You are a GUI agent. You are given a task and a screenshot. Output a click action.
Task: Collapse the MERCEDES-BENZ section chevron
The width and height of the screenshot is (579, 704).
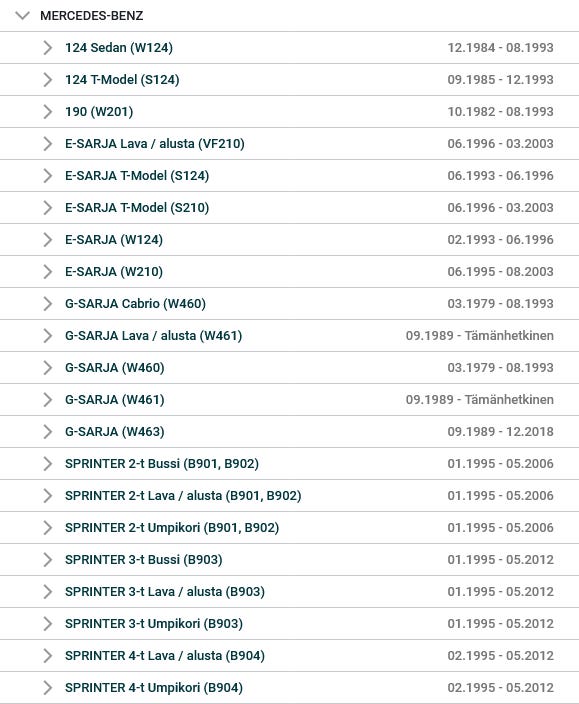pyautogui.click(x=22, y=16)
